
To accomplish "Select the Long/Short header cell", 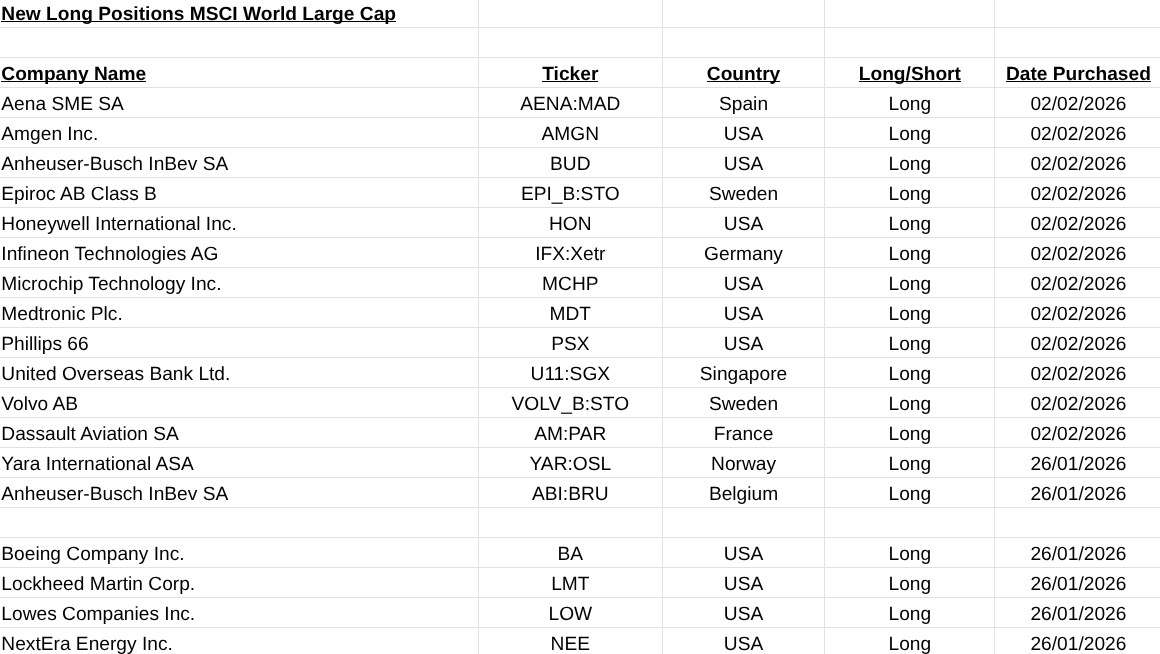I will 909,74.
